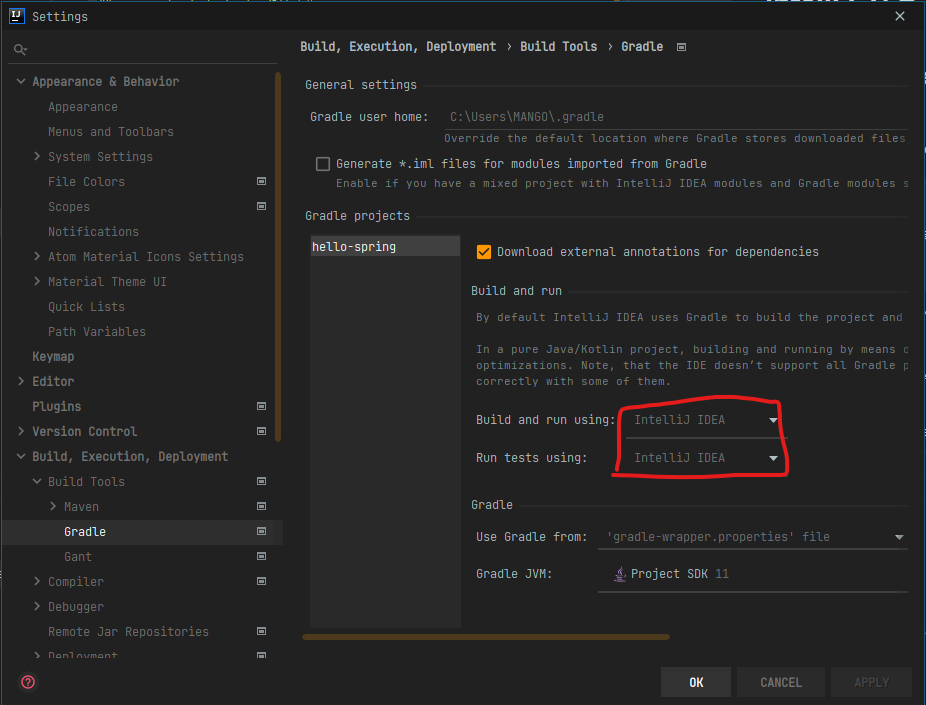
Task: Select Appearance in settings tree
Action: point(83,107)
